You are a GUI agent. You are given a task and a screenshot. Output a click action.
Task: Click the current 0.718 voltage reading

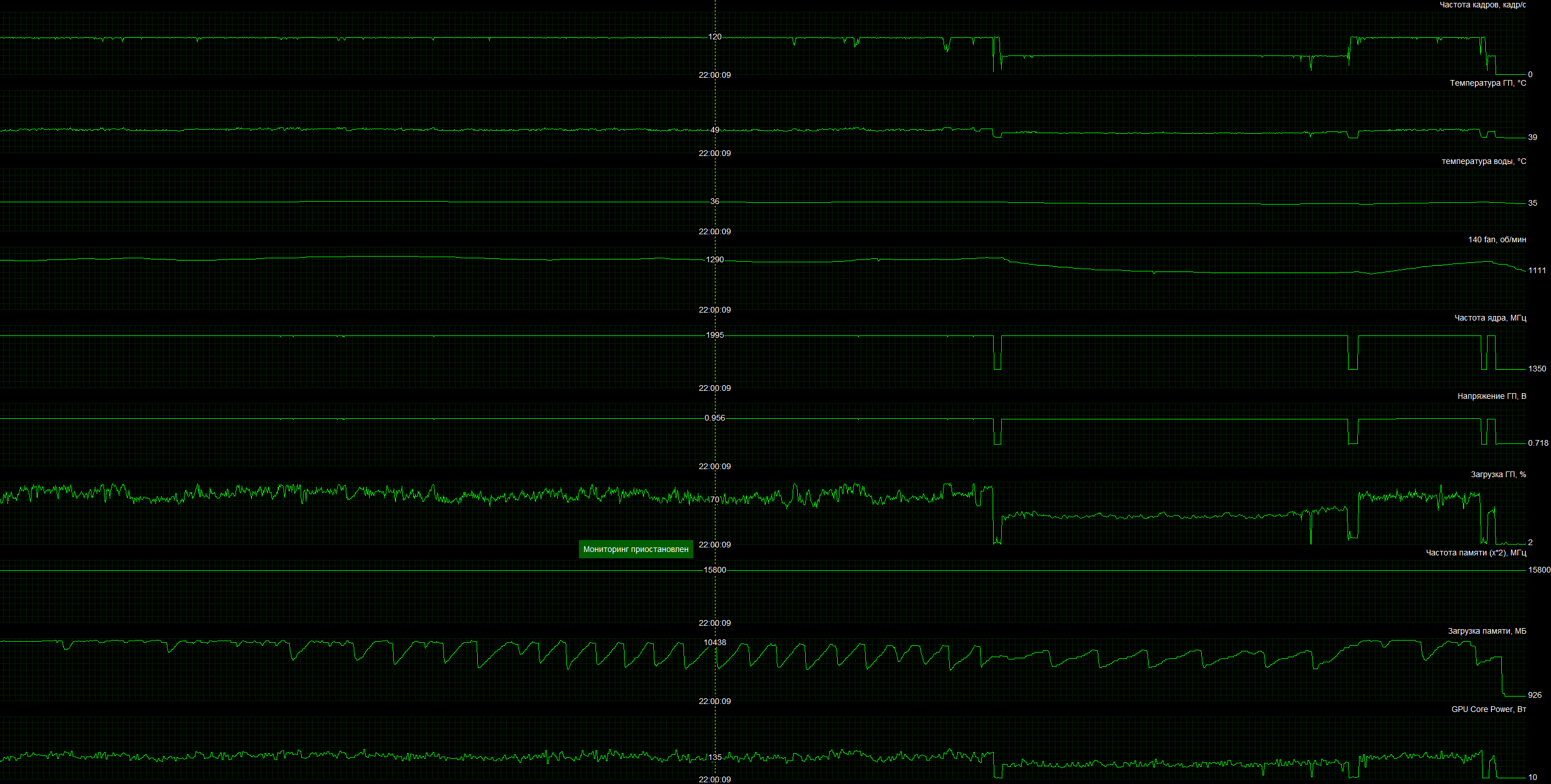tap(1538, 443)
